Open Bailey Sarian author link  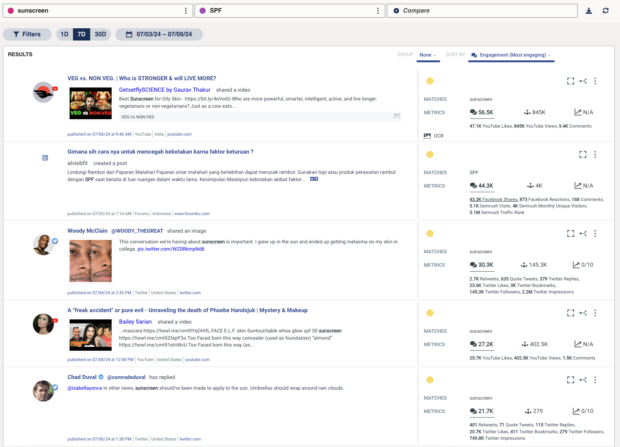135,322
